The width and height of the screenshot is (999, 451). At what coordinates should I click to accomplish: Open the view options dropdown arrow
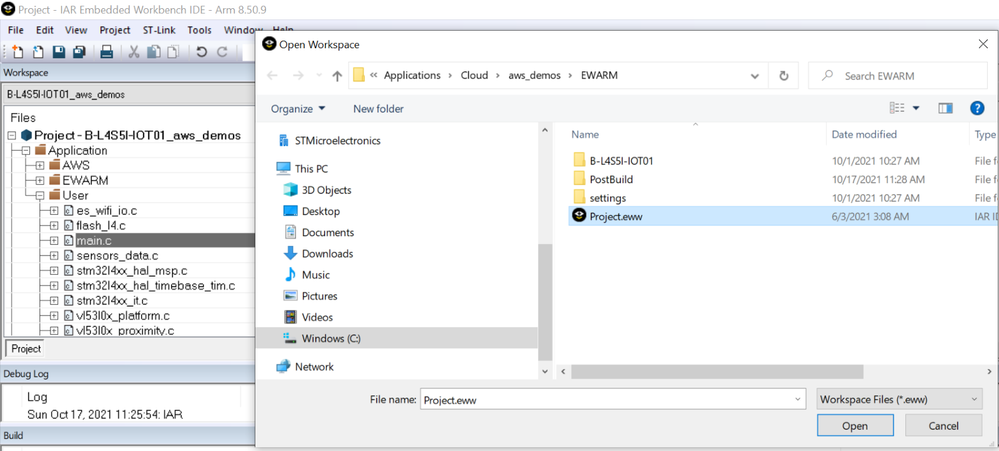916,108
